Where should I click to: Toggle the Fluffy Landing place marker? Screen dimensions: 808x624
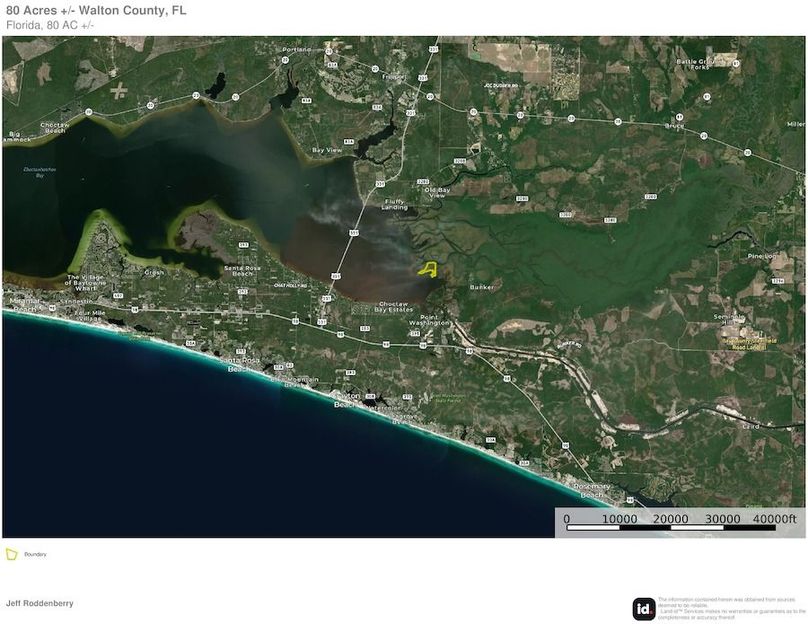point(392,204)
